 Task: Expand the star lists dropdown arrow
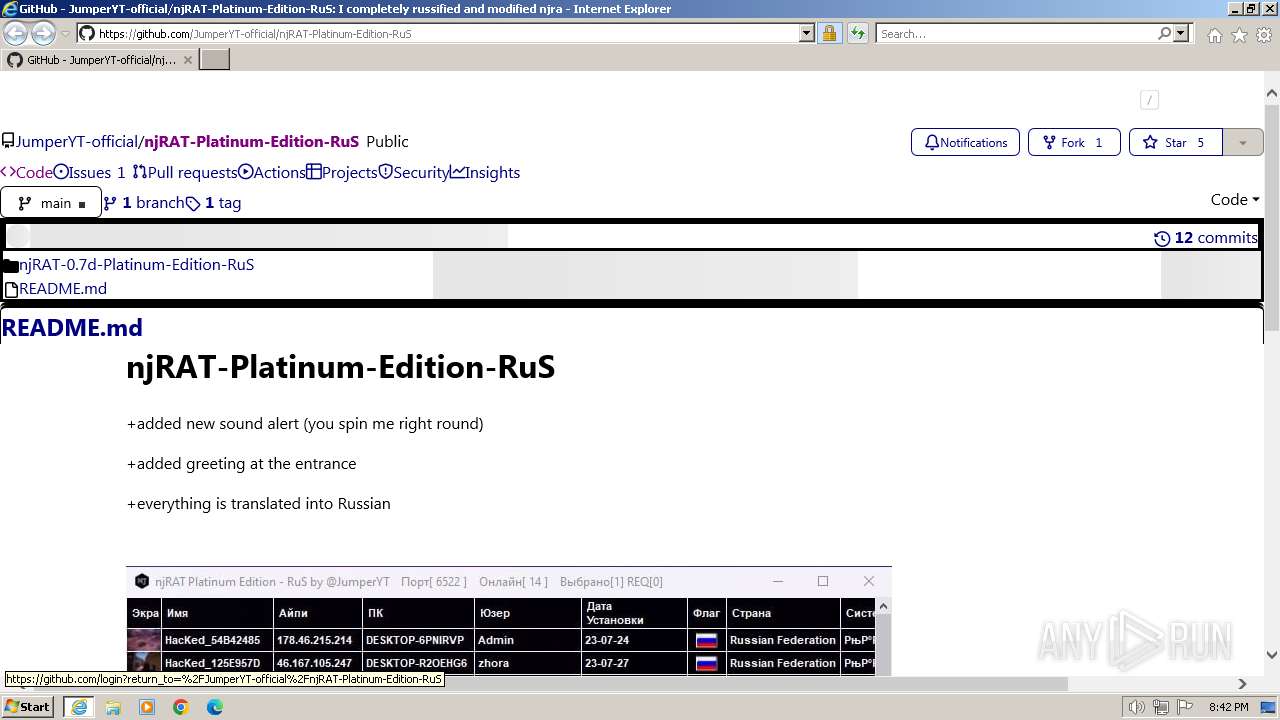point(1243,142)
